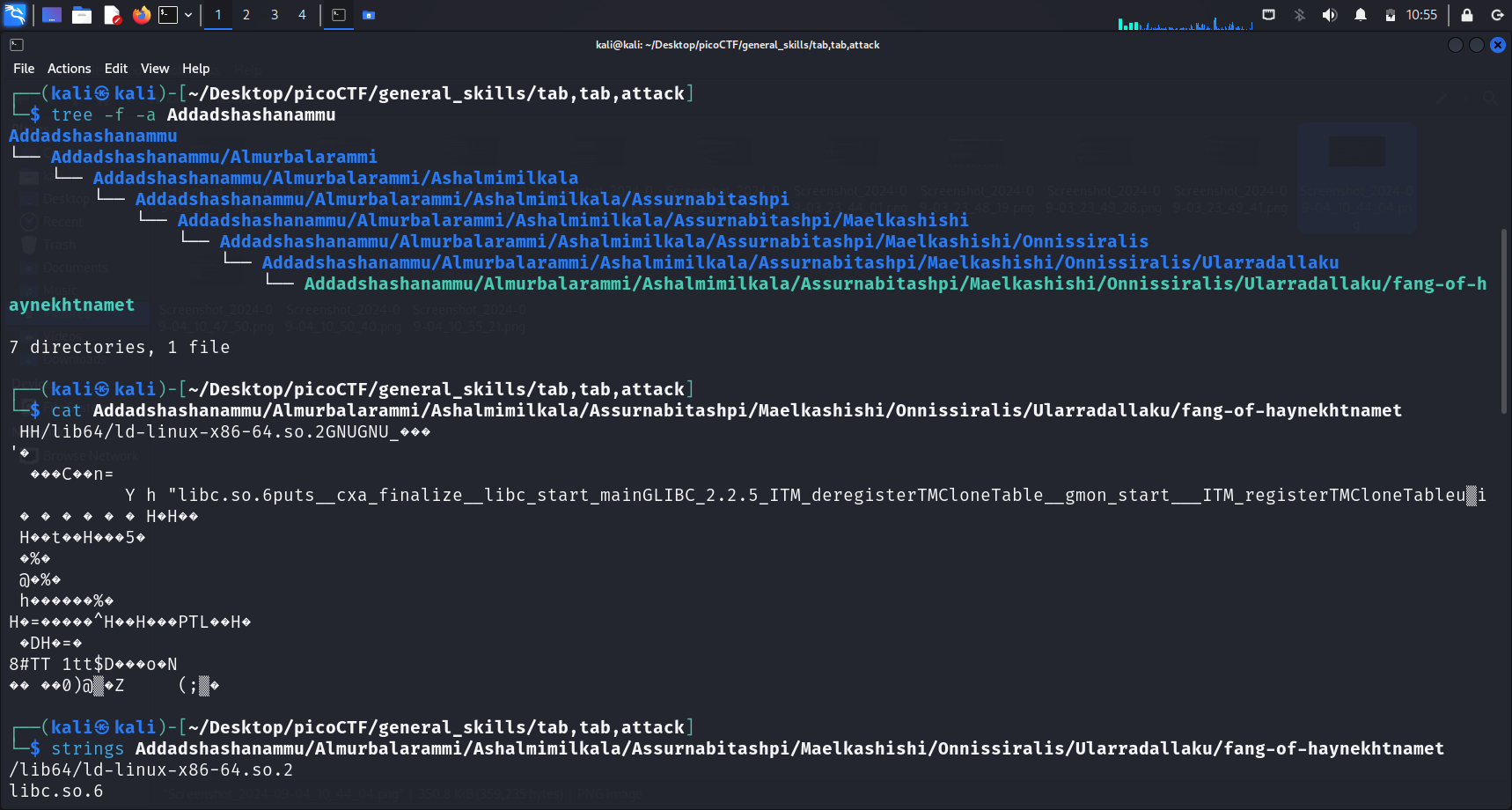Open a new terminal from the panel launcher
This screenshot has height=810, width=1512.
click(x=168, y=15)
